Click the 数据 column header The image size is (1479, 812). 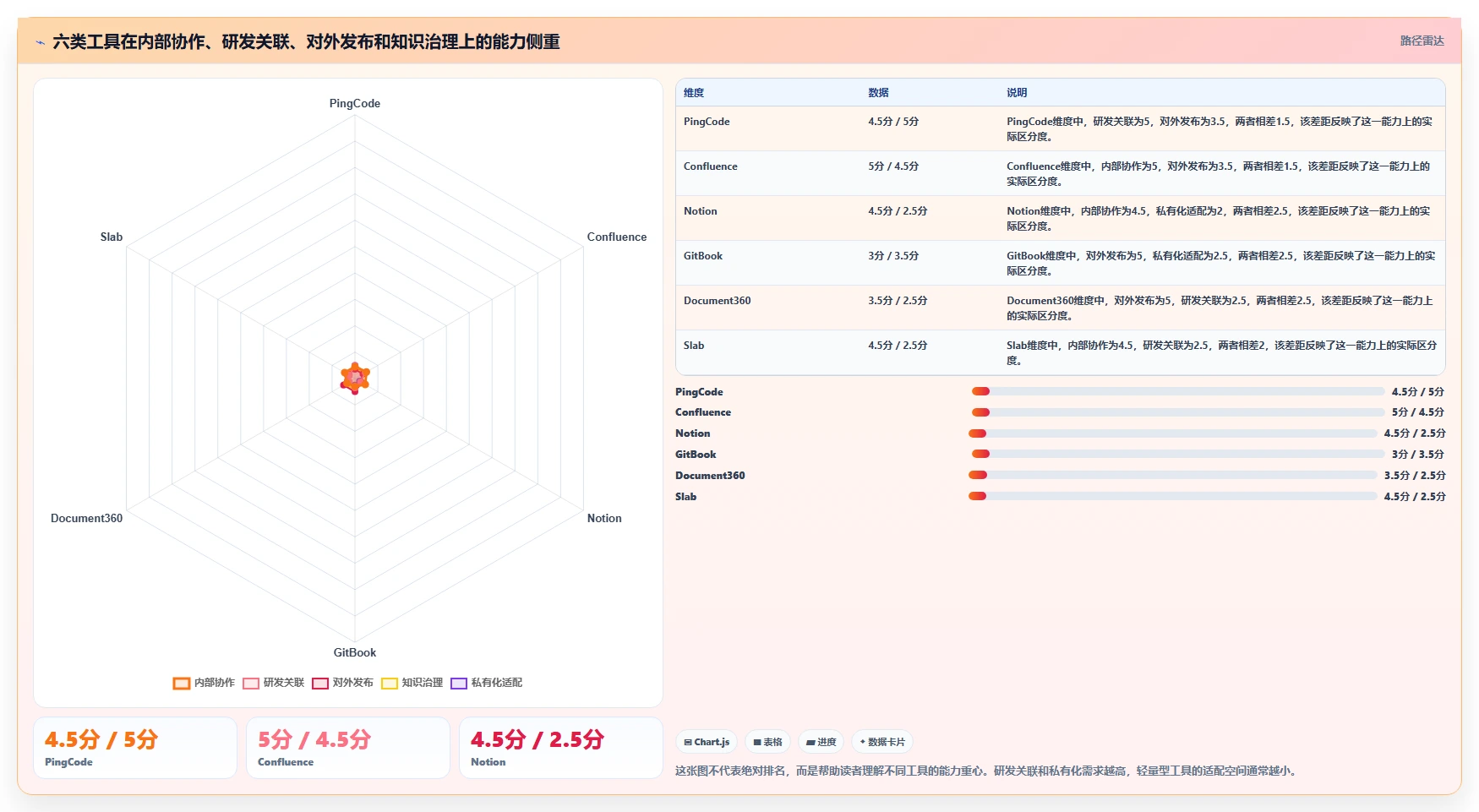pos(878,93)
